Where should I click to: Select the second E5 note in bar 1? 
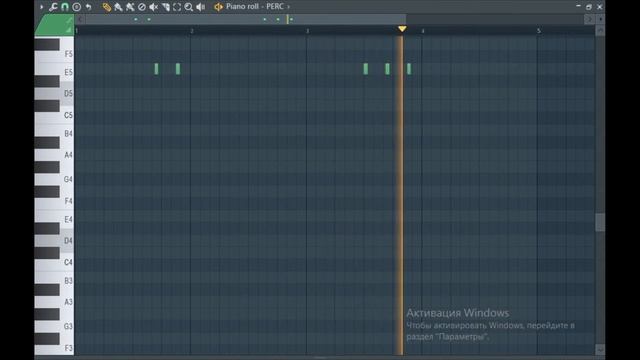point(178,69)
